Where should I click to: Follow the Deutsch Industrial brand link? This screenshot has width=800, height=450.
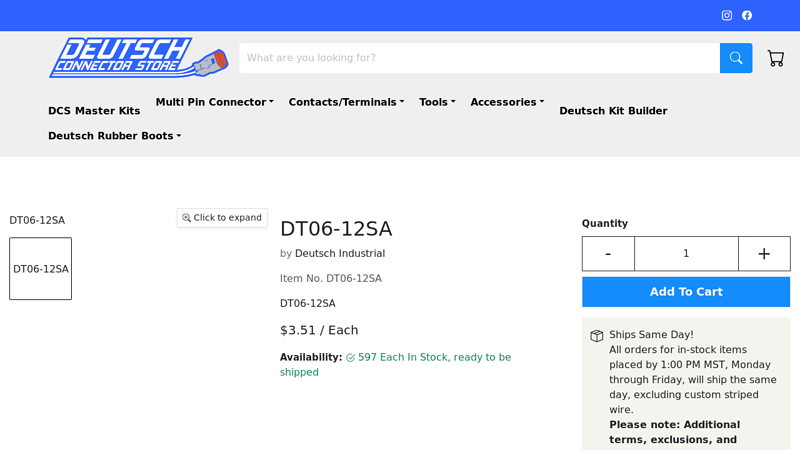click(x=339, y=254)
